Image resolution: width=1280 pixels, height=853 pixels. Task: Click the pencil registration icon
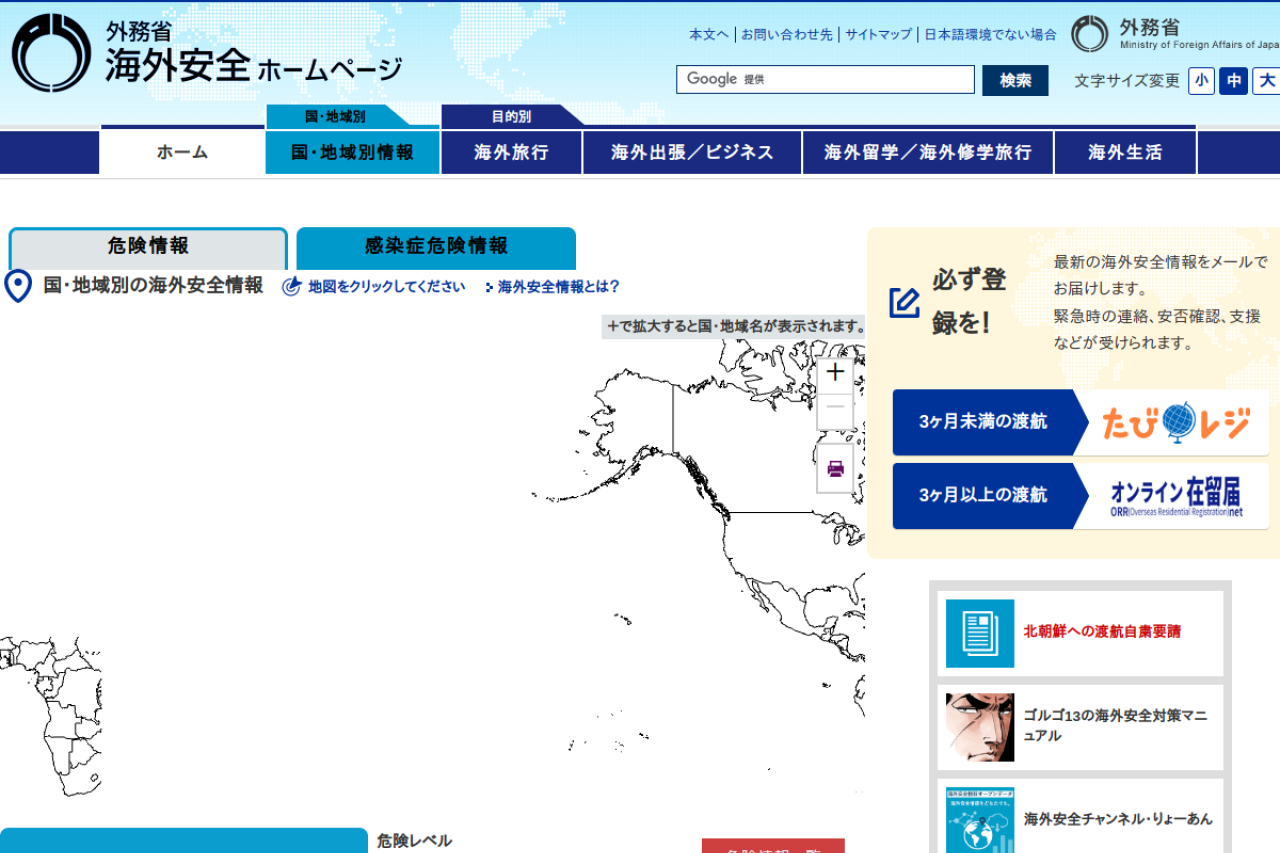click(x=904, y=302)
